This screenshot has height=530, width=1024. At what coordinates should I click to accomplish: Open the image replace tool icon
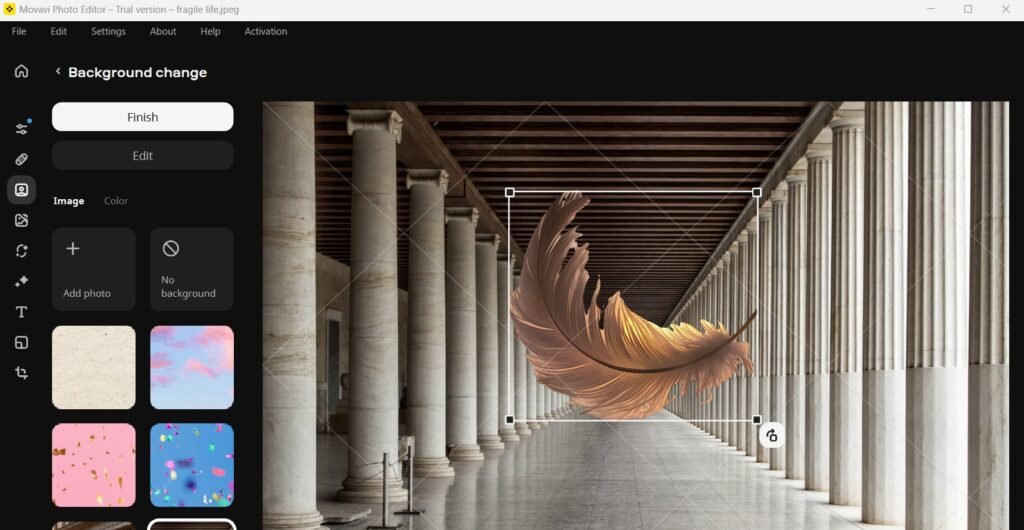pyautogui.click(x=21, y=220)
